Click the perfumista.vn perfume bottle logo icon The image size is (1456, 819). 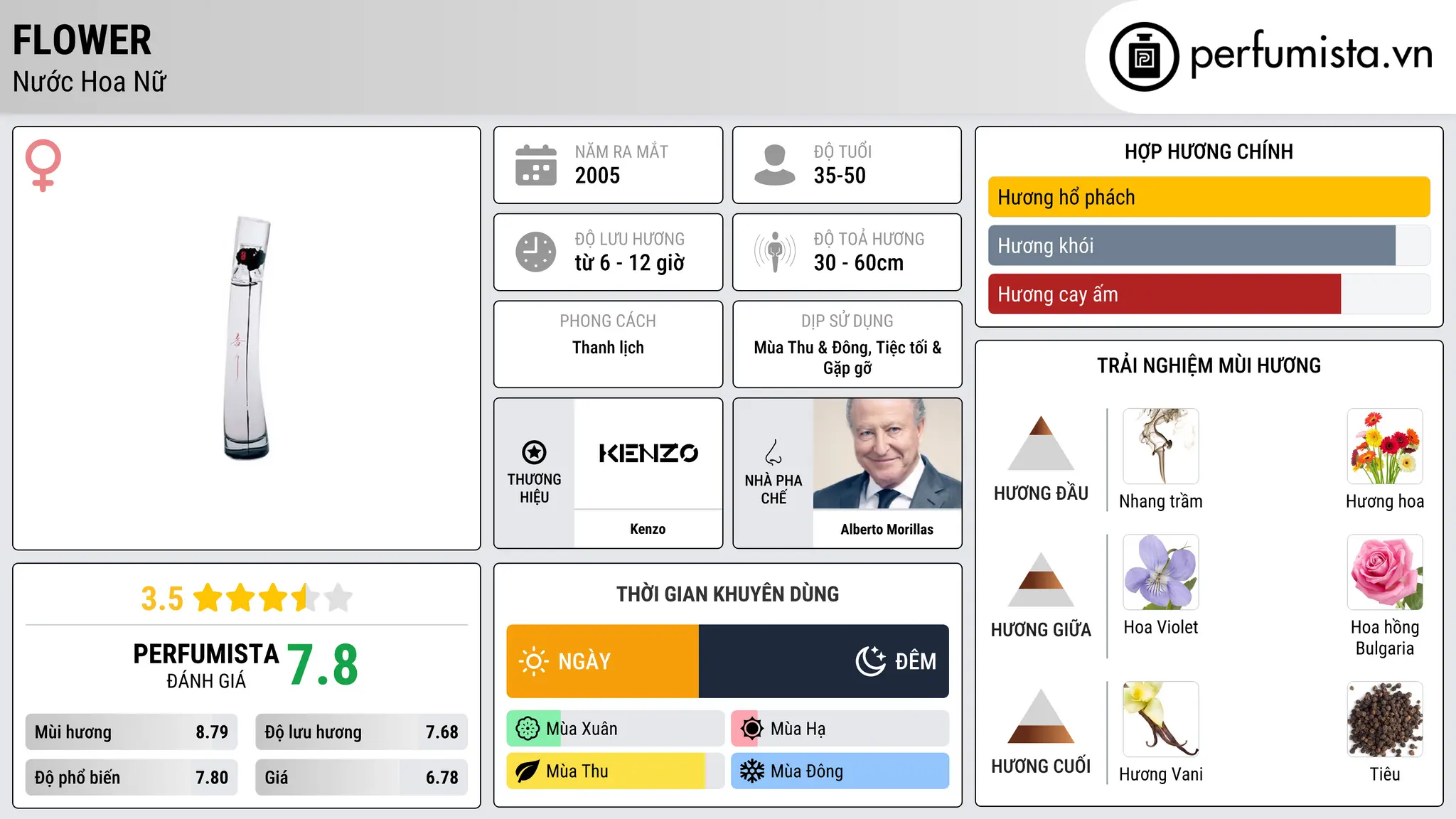point(1144,57)
